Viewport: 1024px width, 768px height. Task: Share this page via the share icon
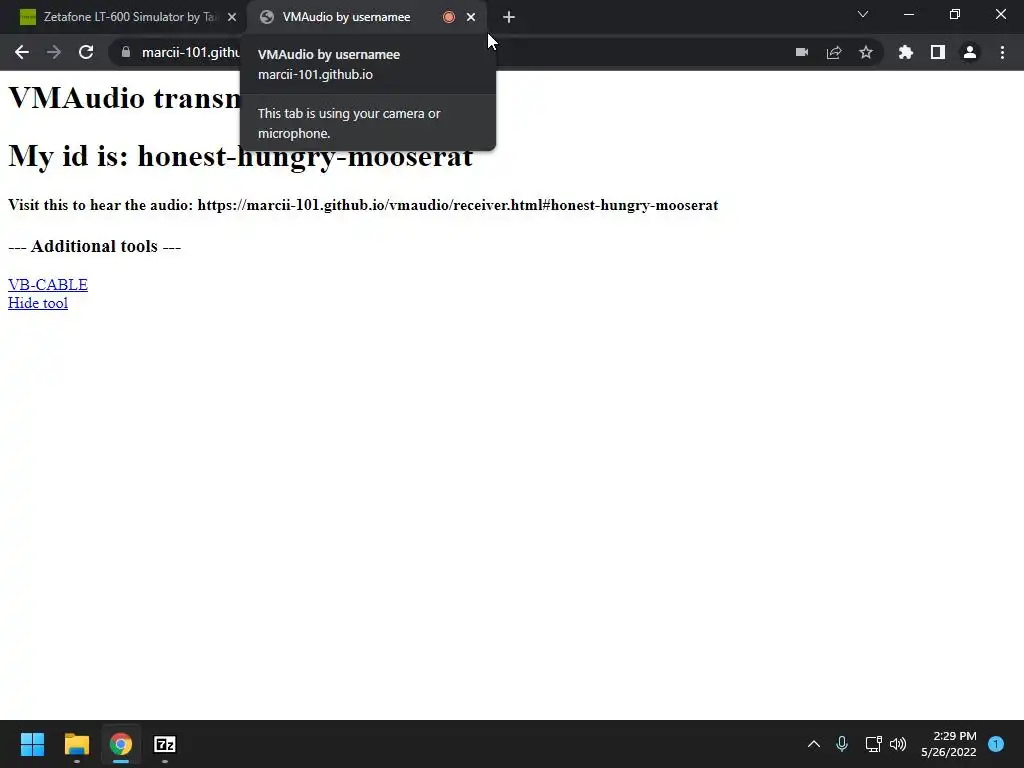(834, 52)
